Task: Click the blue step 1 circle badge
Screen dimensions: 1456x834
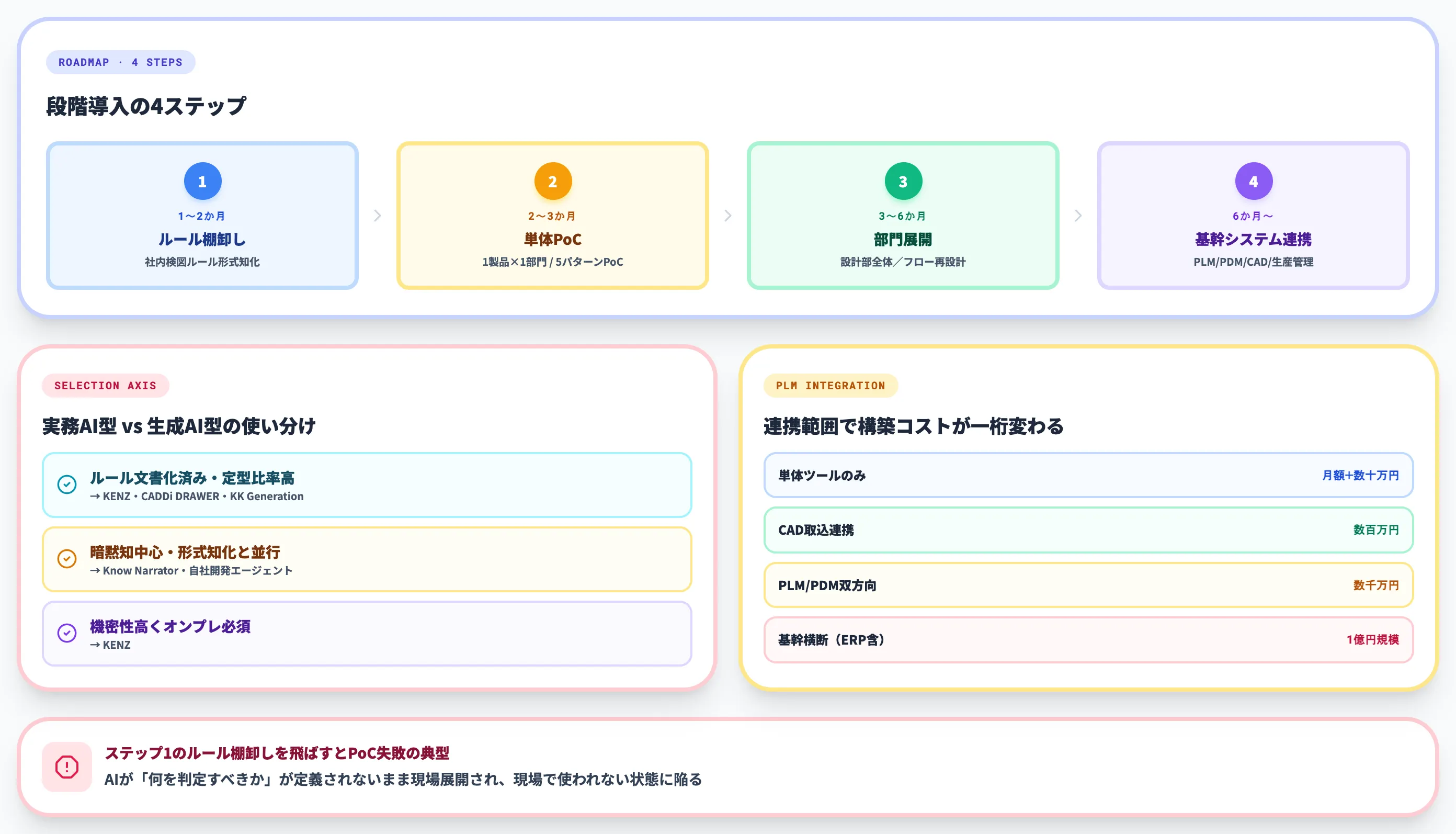Action: (202, 181)
